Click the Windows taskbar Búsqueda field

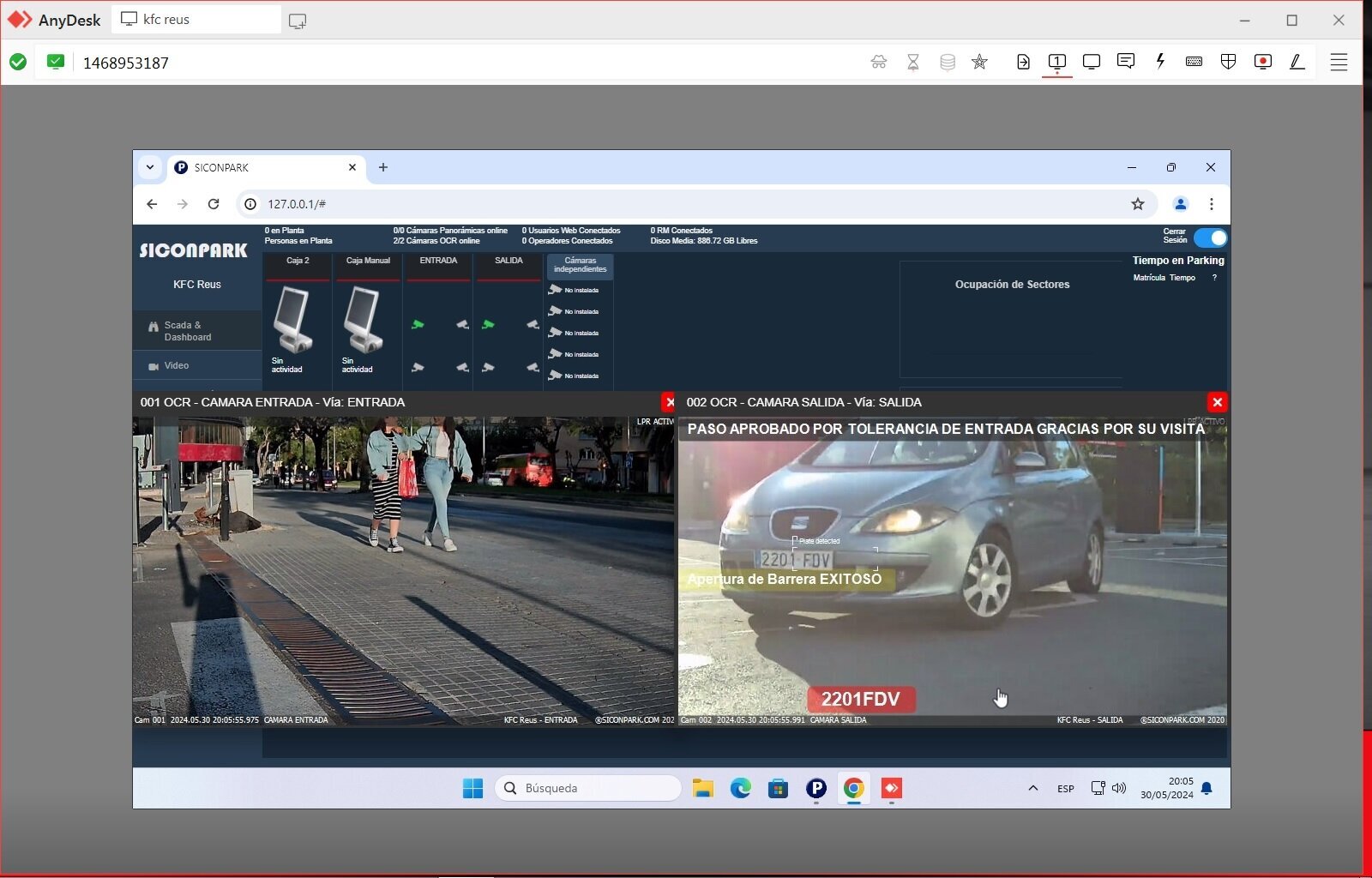(x=587, y=788)
